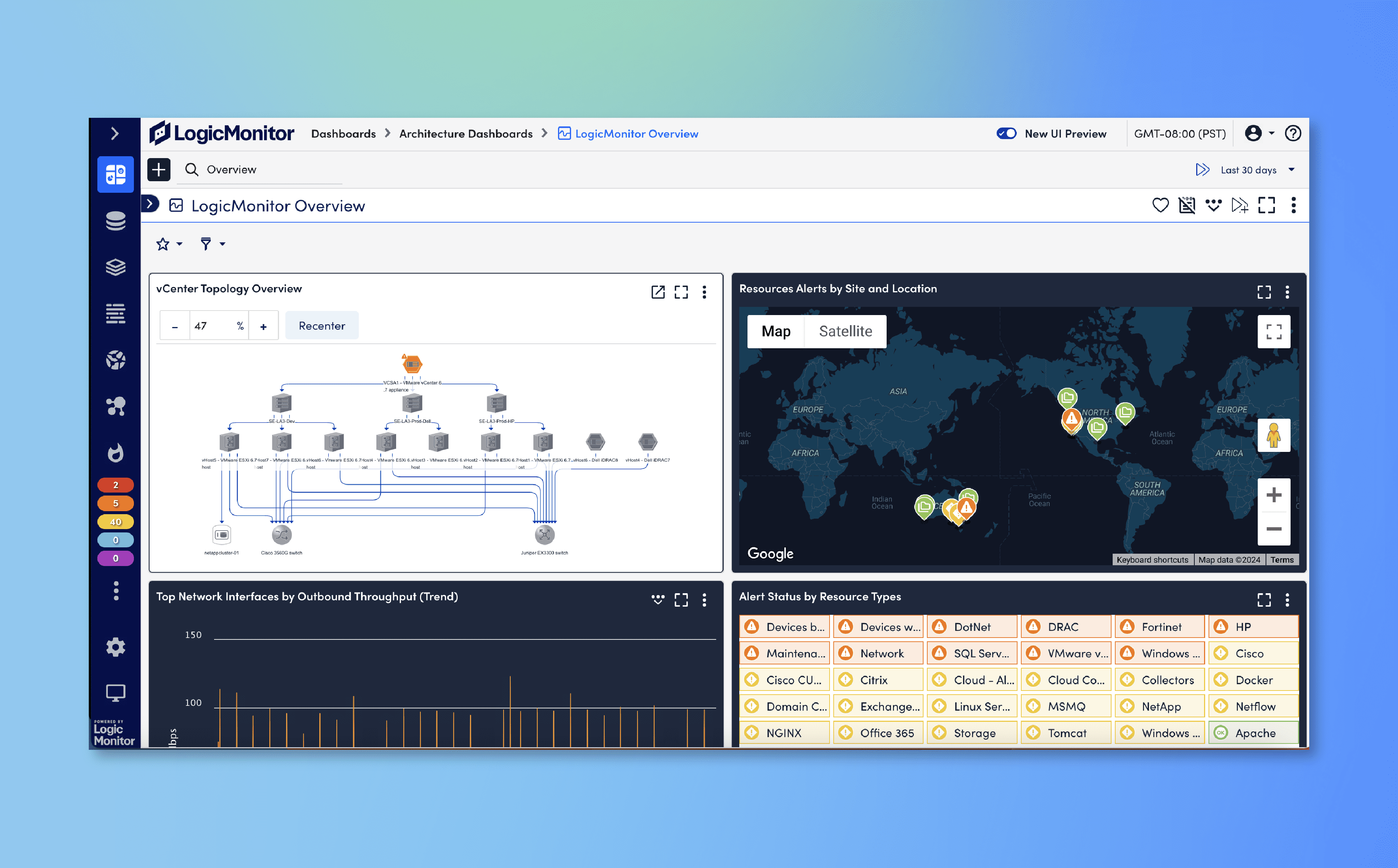Mark dashboard fullscreen with expand icon

click(1267, 205)
